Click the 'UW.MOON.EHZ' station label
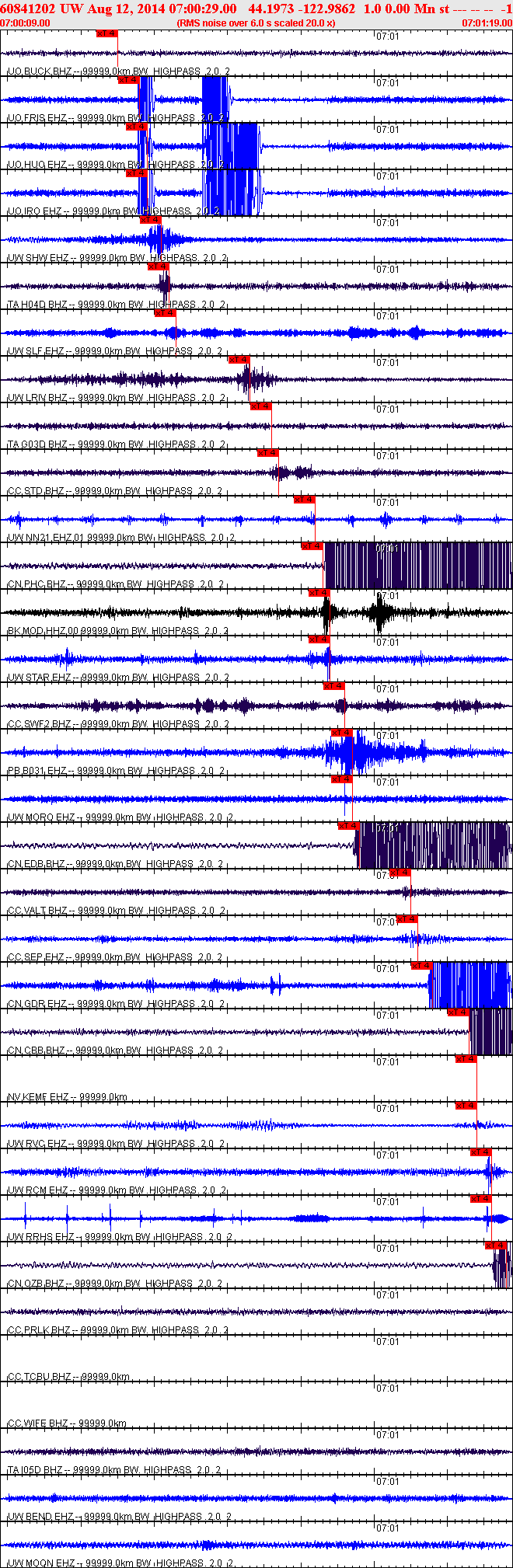 [41, 1563]
